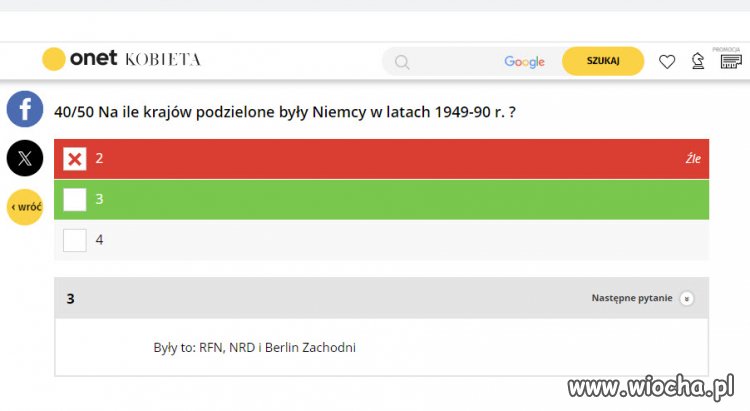
Task: Open favorites heart icon
Action: pyautogui.click(x=667, y=62)
